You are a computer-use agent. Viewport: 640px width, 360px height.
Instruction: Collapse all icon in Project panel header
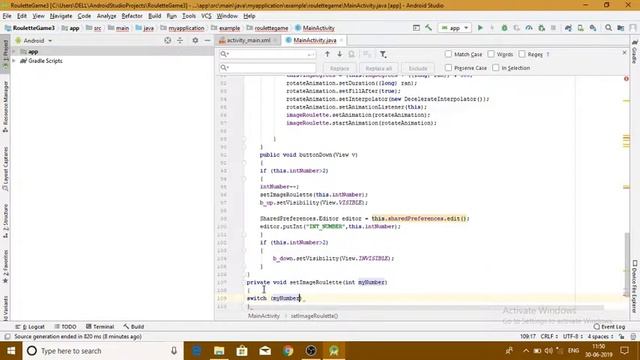pyautogui.click(x=180, y=40)
